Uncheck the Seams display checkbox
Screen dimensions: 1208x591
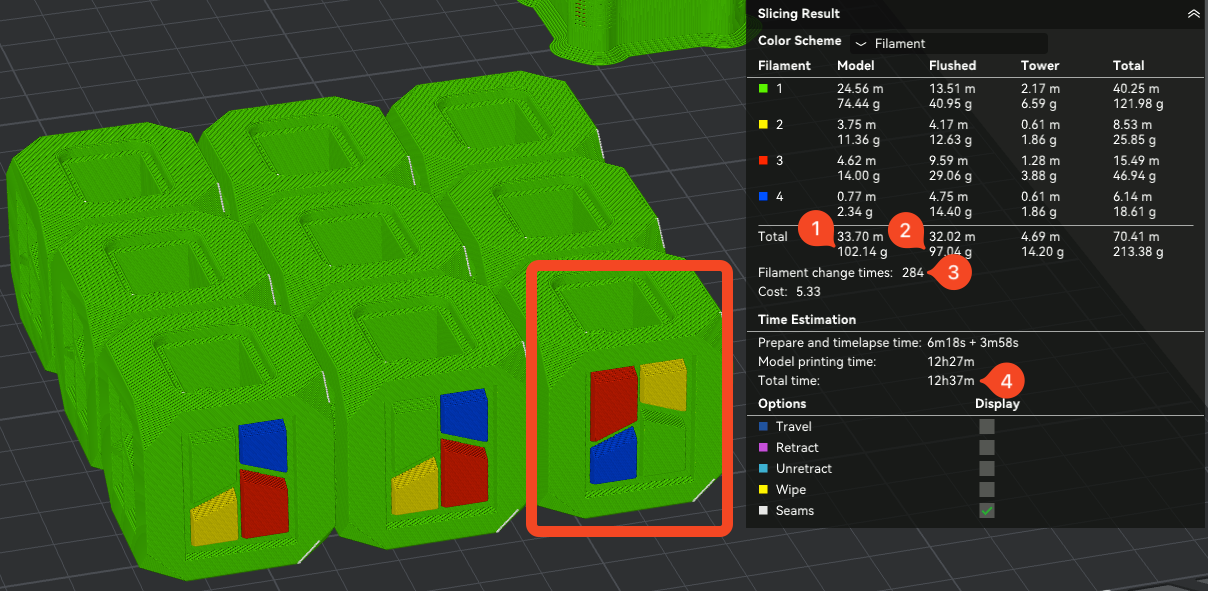coord(987,510)
